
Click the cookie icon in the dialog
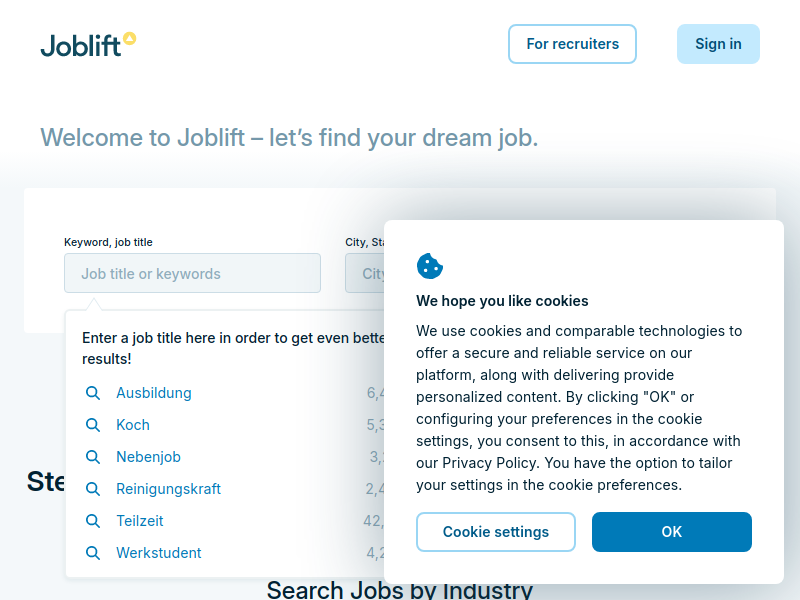(x=430, y=266)
